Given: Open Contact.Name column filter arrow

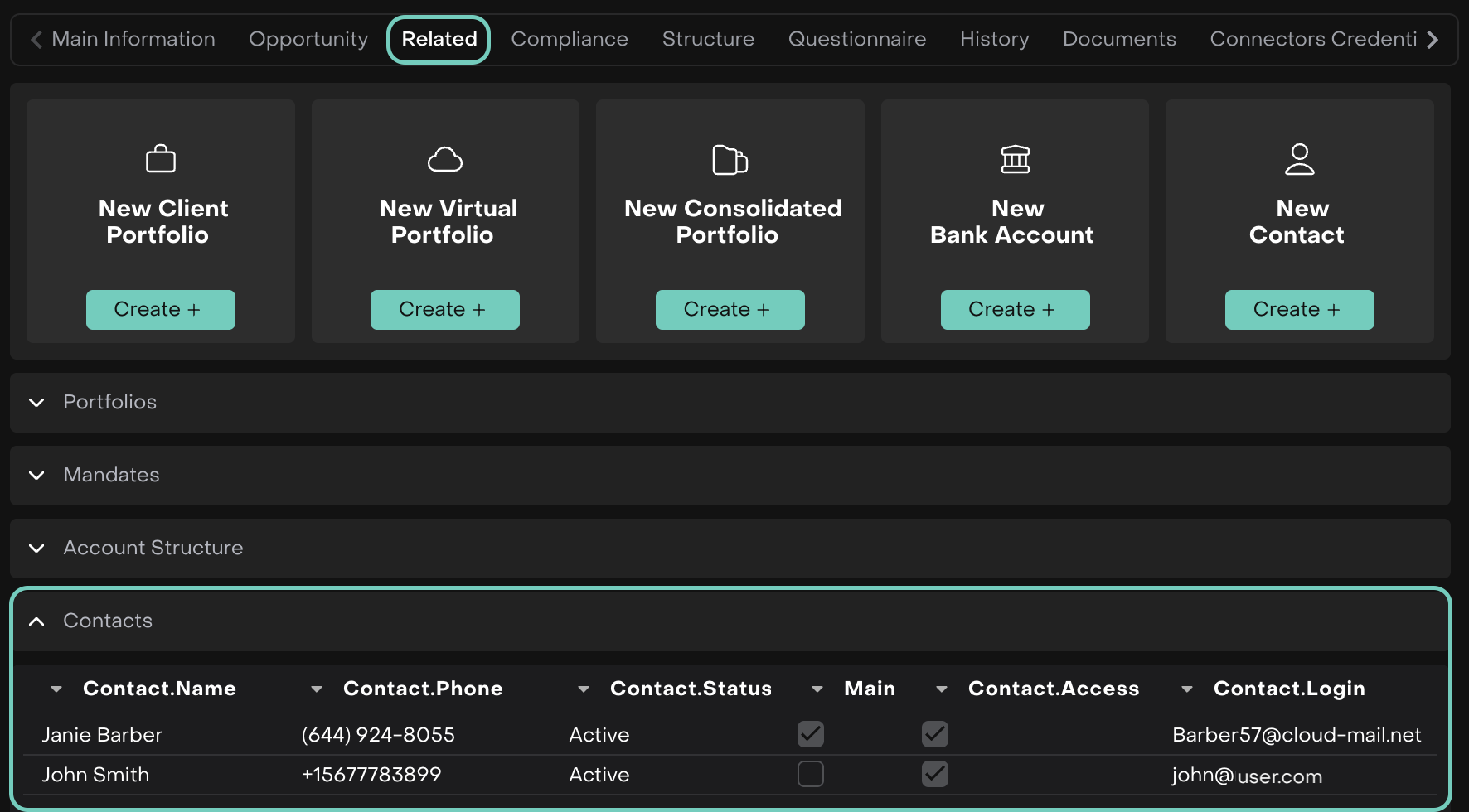Looking at the screenshot, I should [56, 689].
